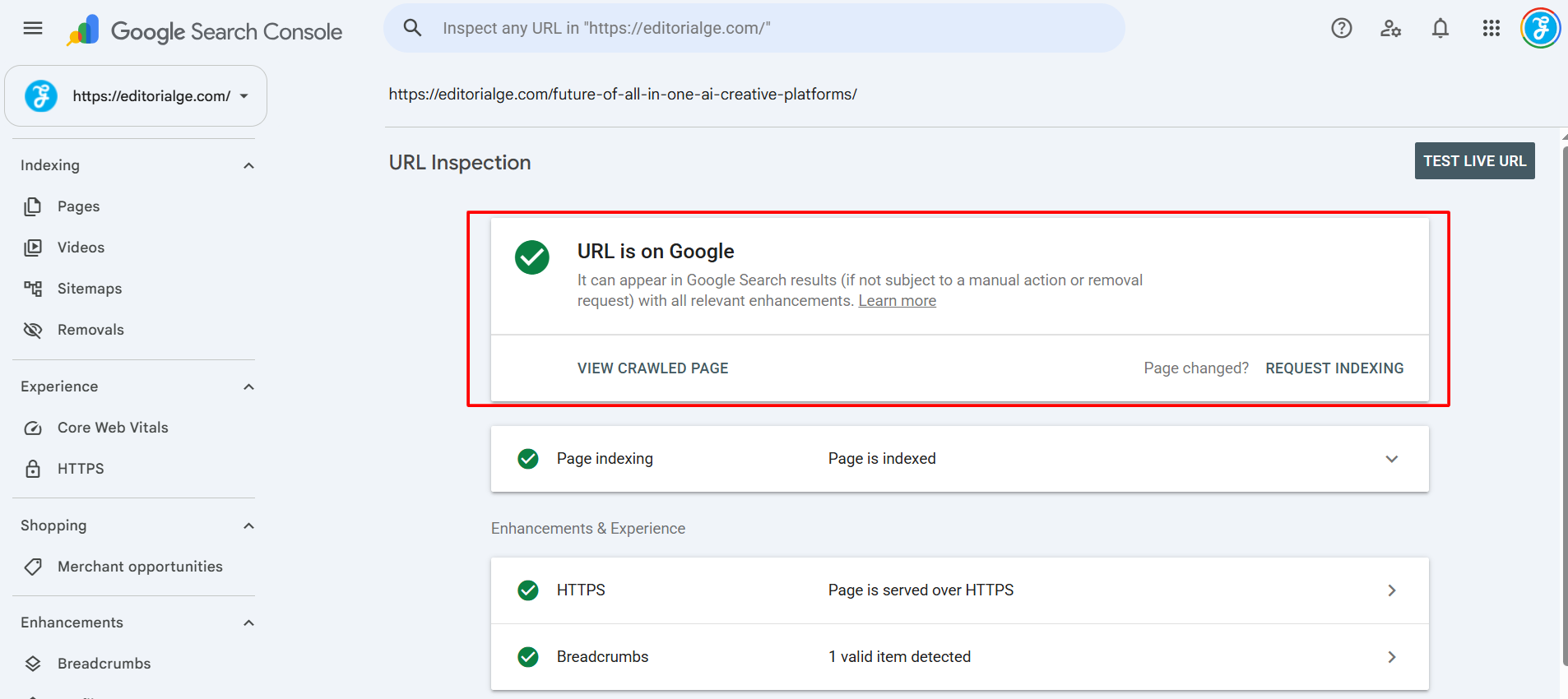This screenshot has height=699, width=1568.
Task: Click '1 valid item detected' text
Action: (899, 657)
